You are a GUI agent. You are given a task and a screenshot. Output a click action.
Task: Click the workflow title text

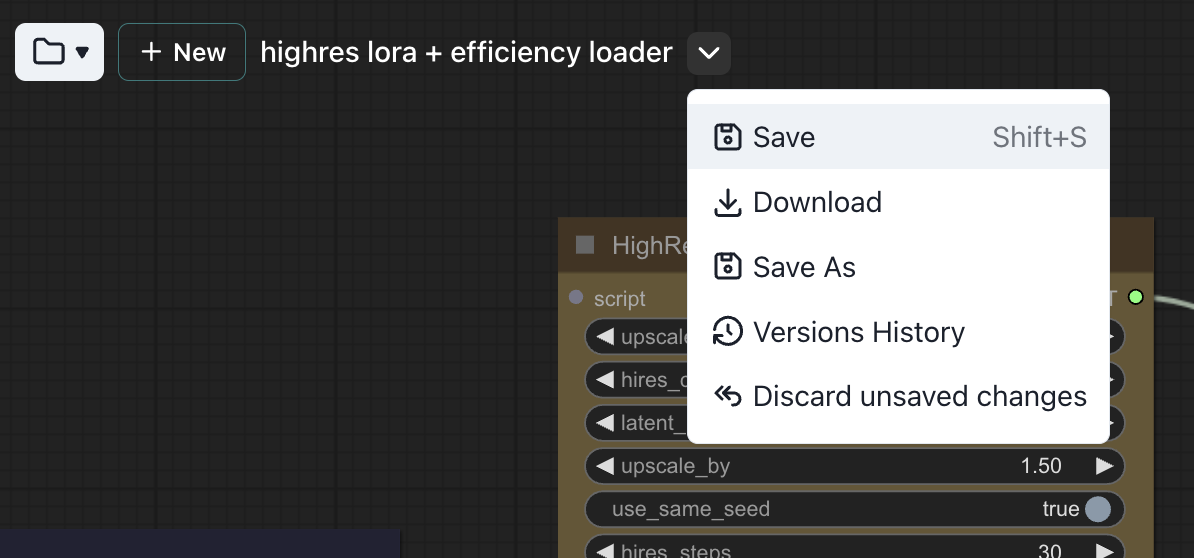tap(466, 52)
